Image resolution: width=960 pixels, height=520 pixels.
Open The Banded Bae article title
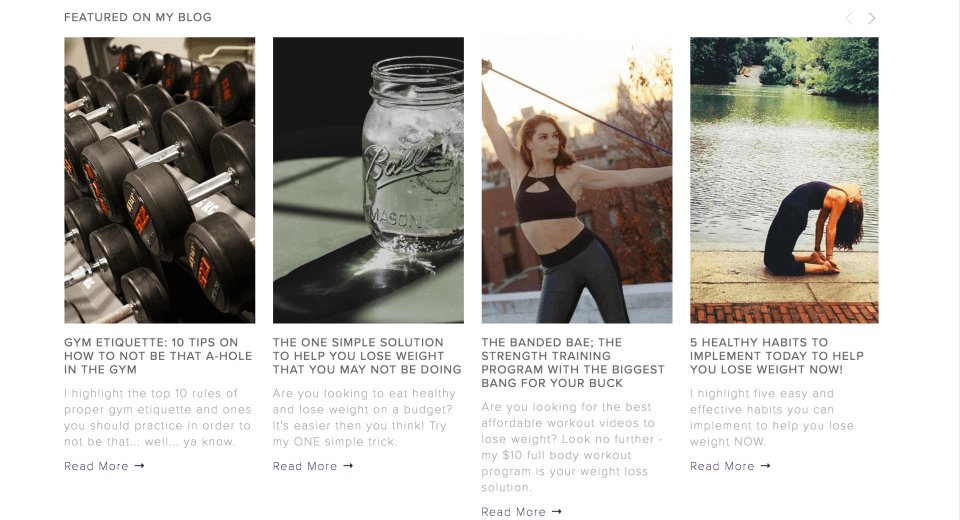[573, 363]
